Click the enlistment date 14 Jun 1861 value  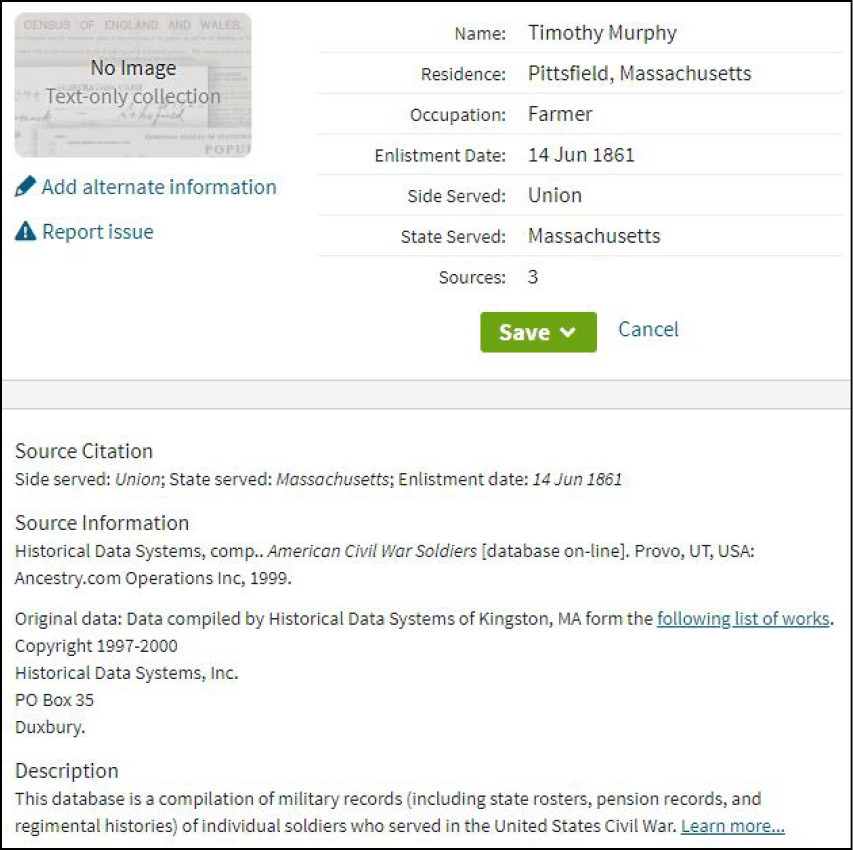point(581,155)
